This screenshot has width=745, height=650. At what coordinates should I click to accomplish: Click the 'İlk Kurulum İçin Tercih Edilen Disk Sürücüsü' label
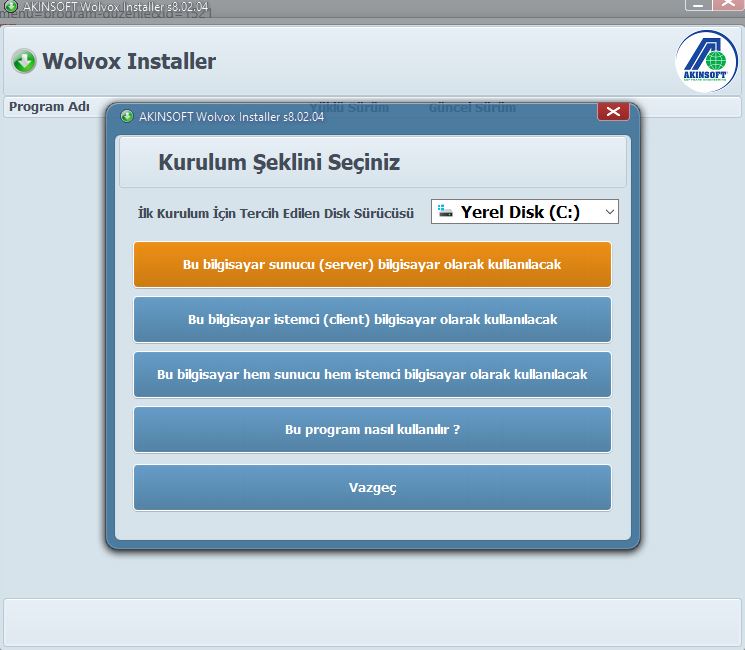tap(276, 213)
